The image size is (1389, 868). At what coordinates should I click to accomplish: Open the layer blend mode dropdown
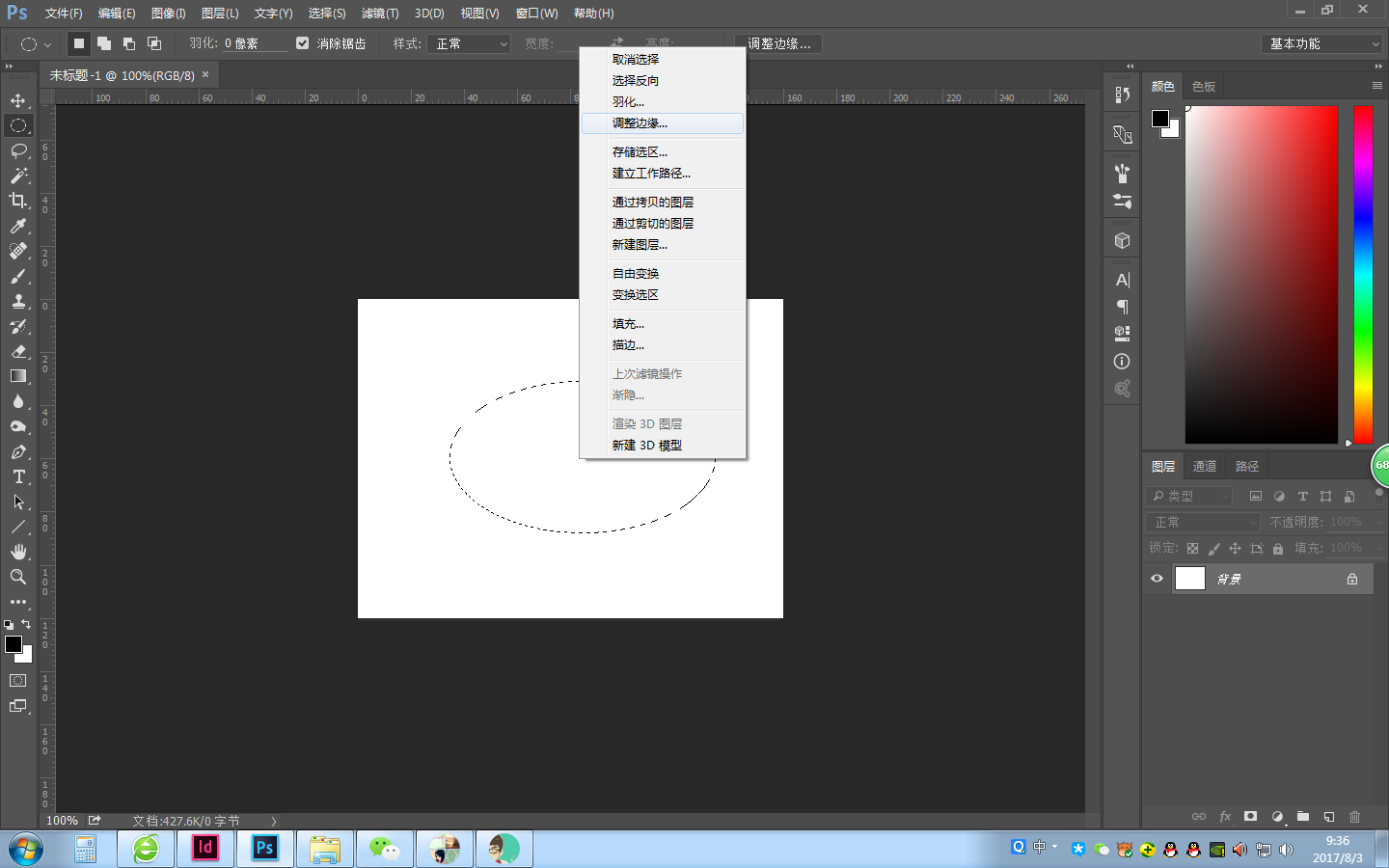1205,522
